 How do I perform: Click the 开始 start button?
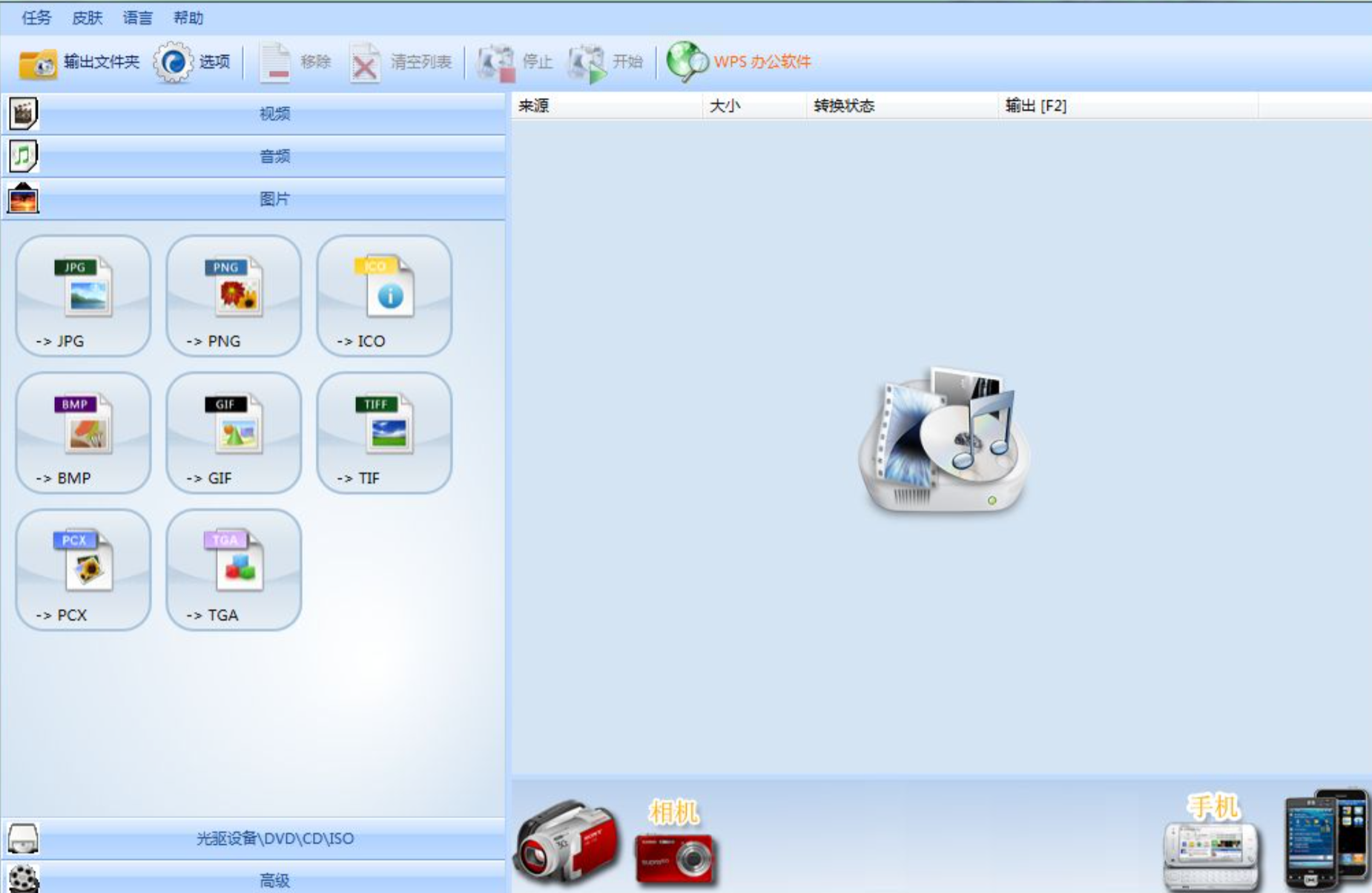tap(605, 62)
